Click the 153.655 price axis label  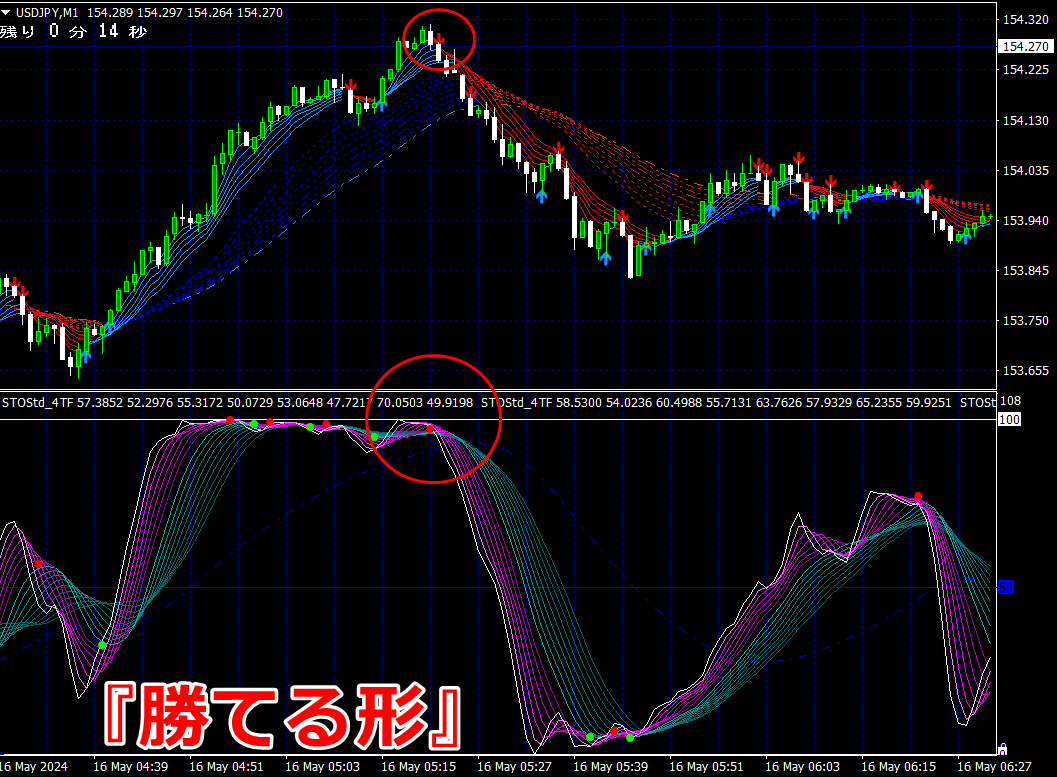tap(1025, 371)
